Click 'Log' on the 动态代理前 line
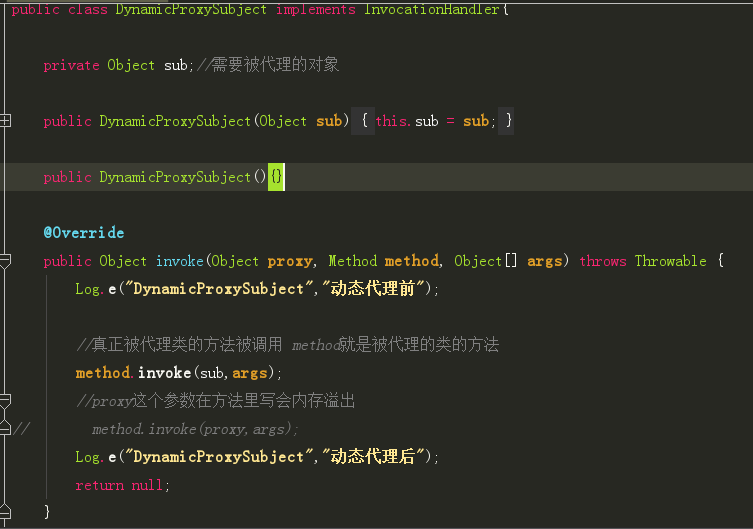The image size is (753, 529). 87,289
